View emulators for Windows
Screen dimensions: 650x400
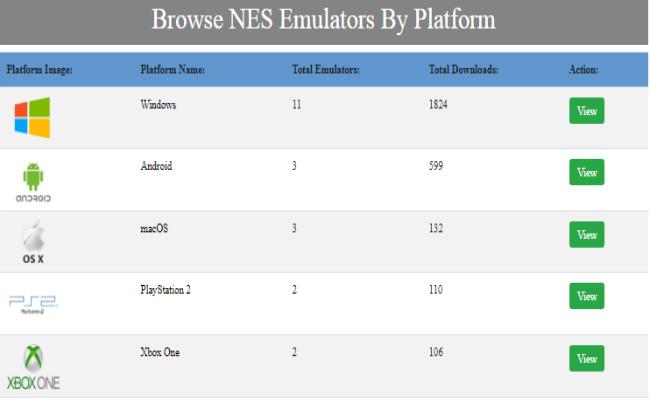point(587,111)
